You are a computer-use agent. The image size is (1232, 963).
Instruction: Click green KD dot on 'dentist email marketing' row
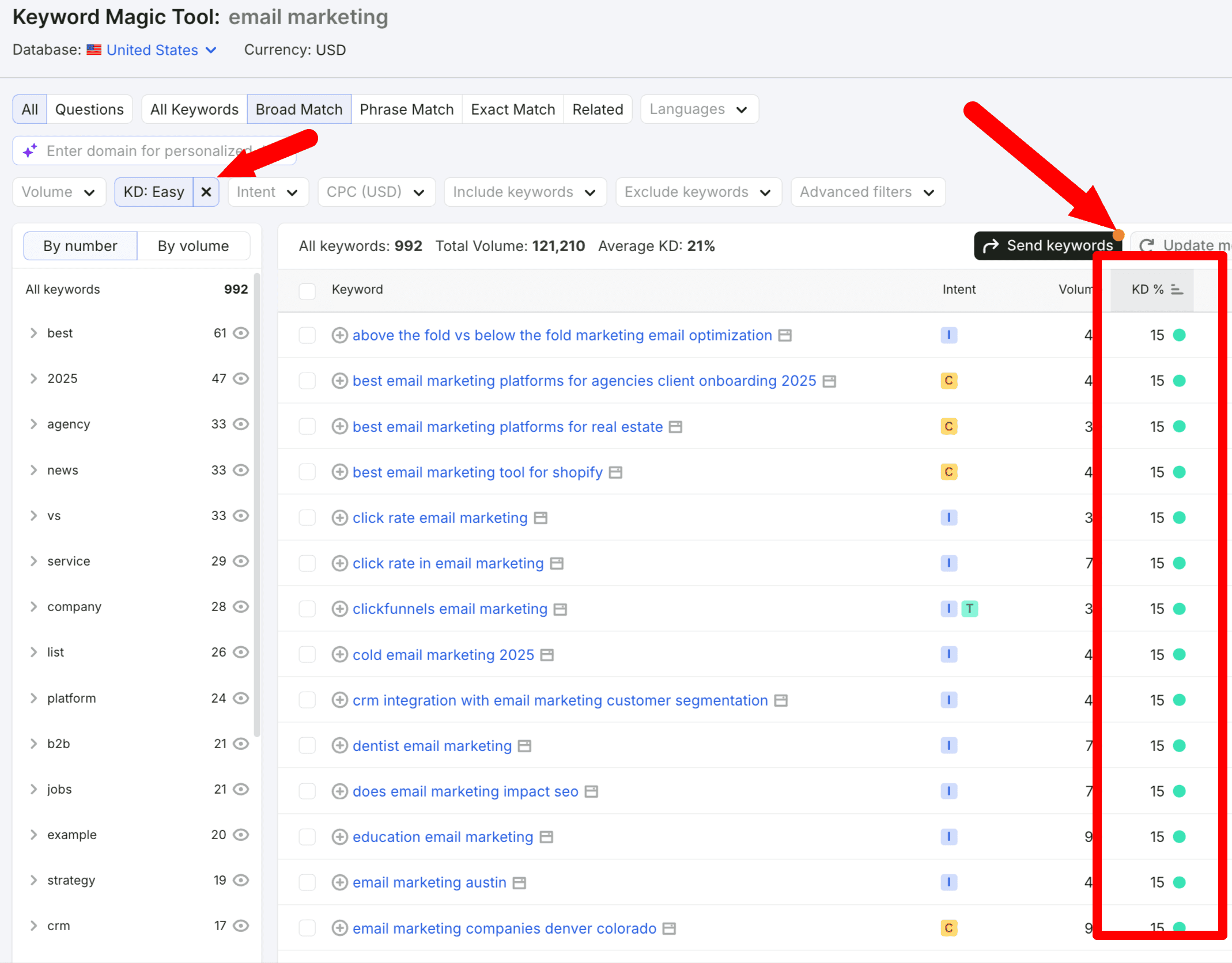coord(1179,746)
